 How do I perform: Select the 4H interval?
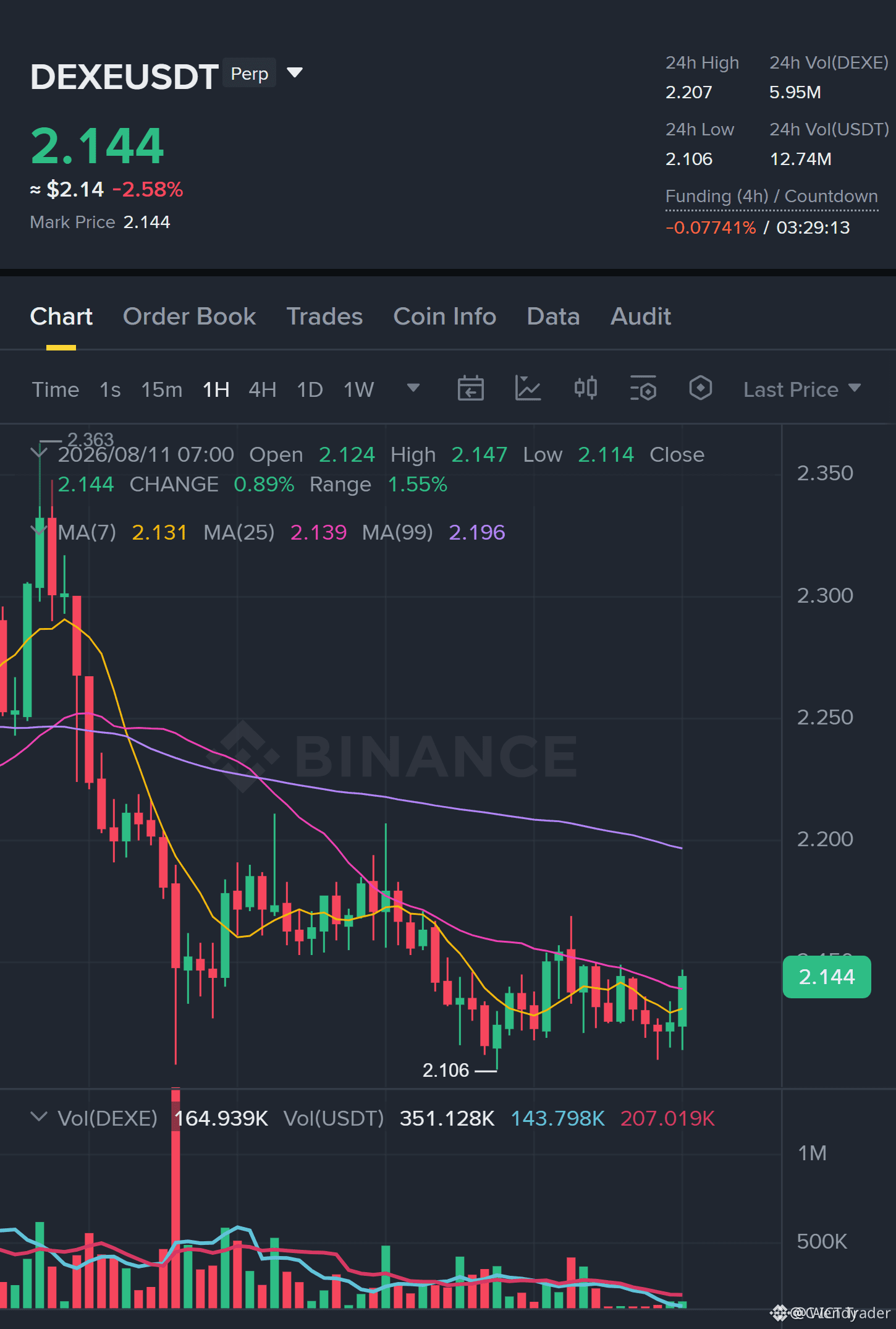point(263,389)
